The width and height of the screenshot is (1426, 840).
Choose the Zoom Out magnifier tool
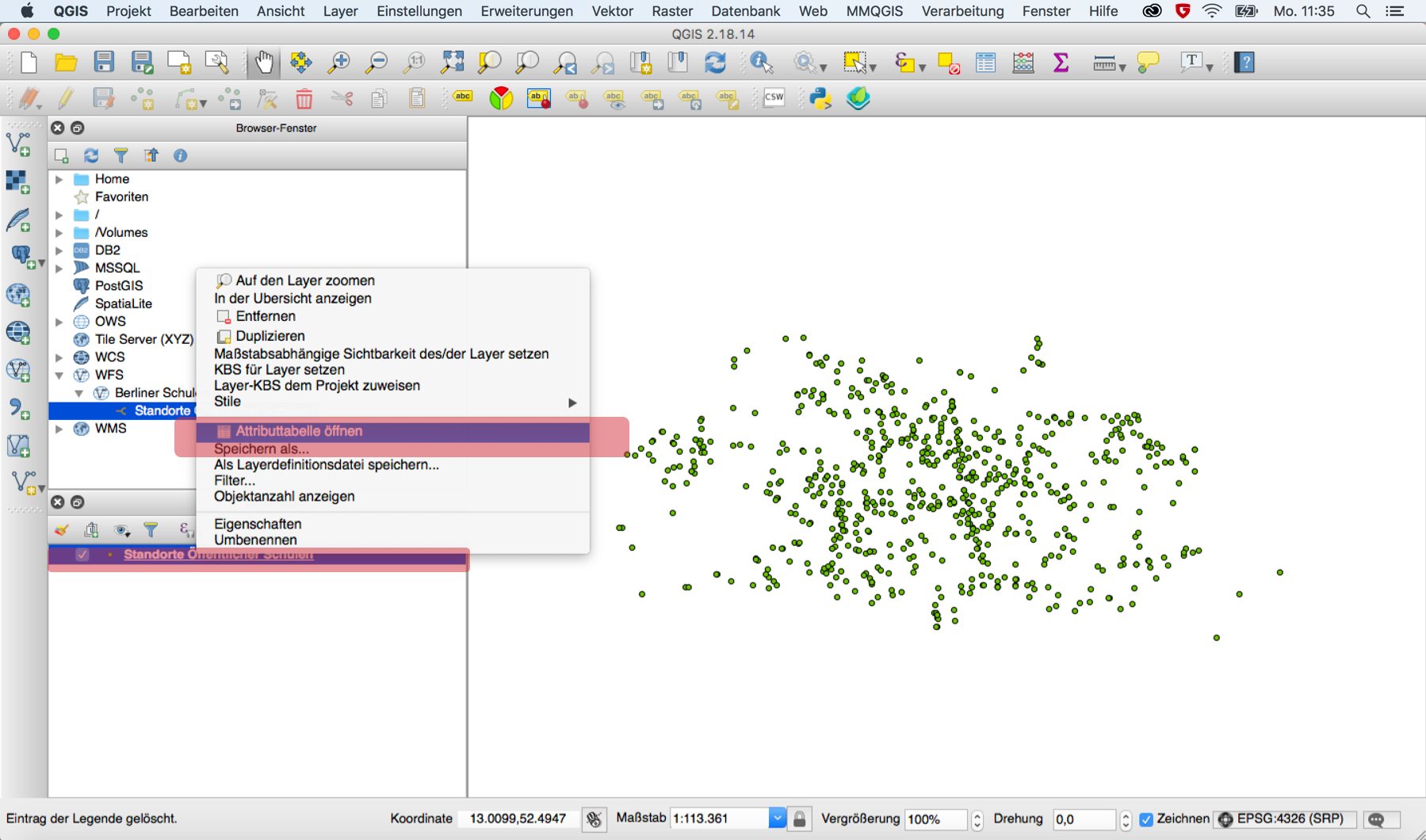377,63
